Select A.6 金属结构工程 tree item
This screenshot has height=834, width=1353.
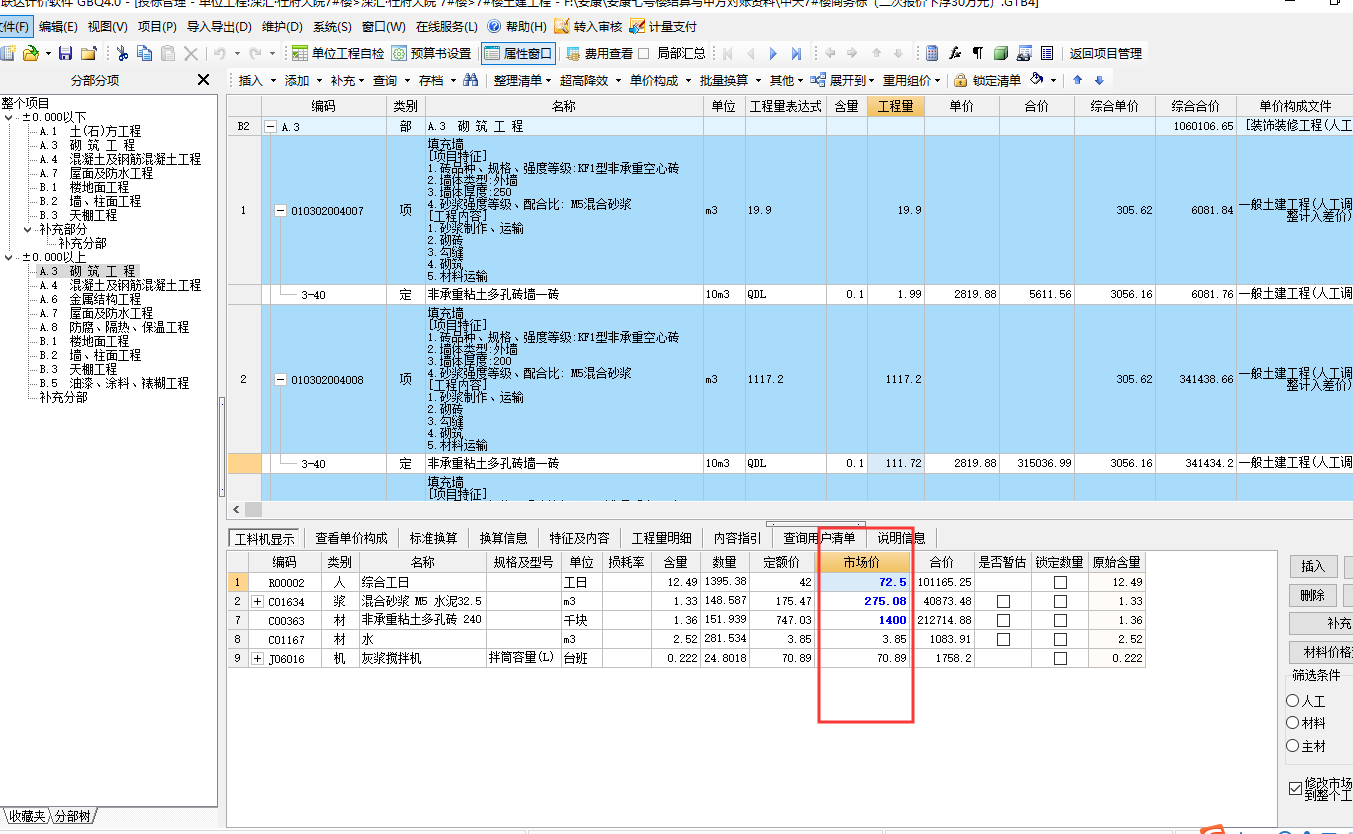click(90, 299)
